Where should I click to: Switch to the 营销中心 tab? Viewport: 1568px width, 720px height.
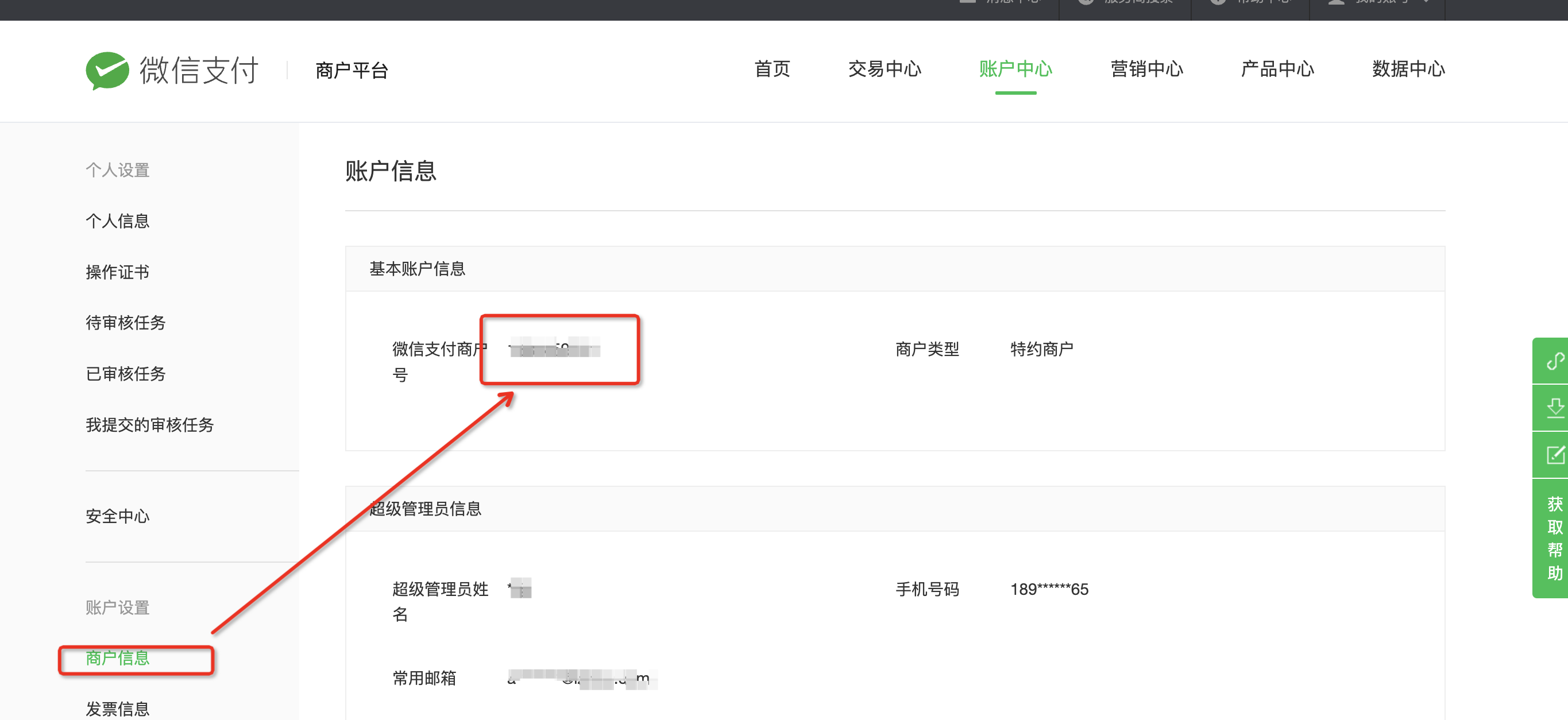[x=1147, y=69]
